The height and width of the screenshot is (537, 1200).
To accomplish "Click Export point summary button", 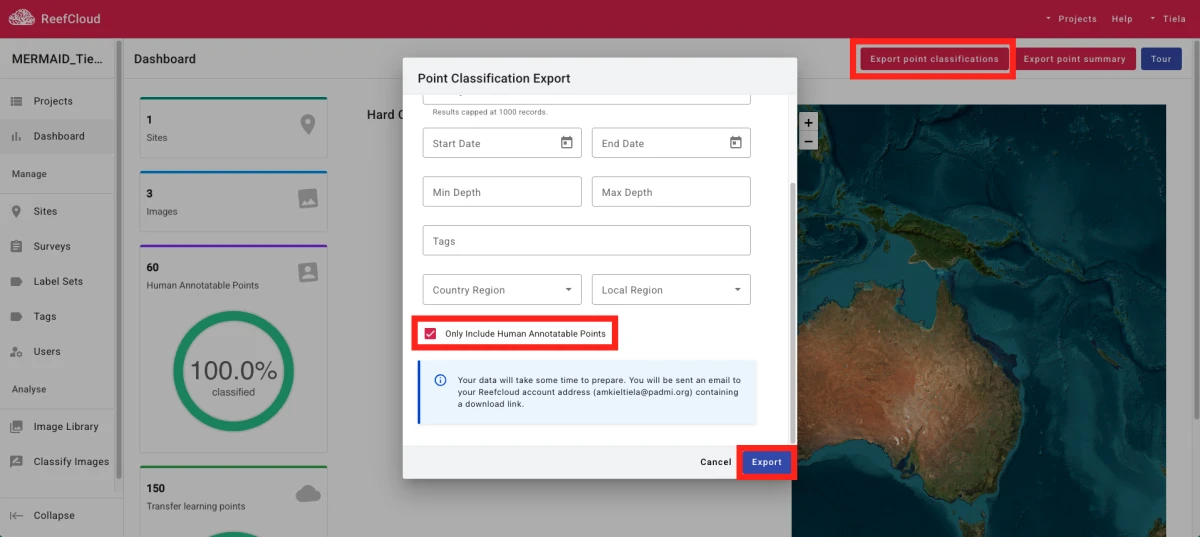I will click(x=1075, y=59).
